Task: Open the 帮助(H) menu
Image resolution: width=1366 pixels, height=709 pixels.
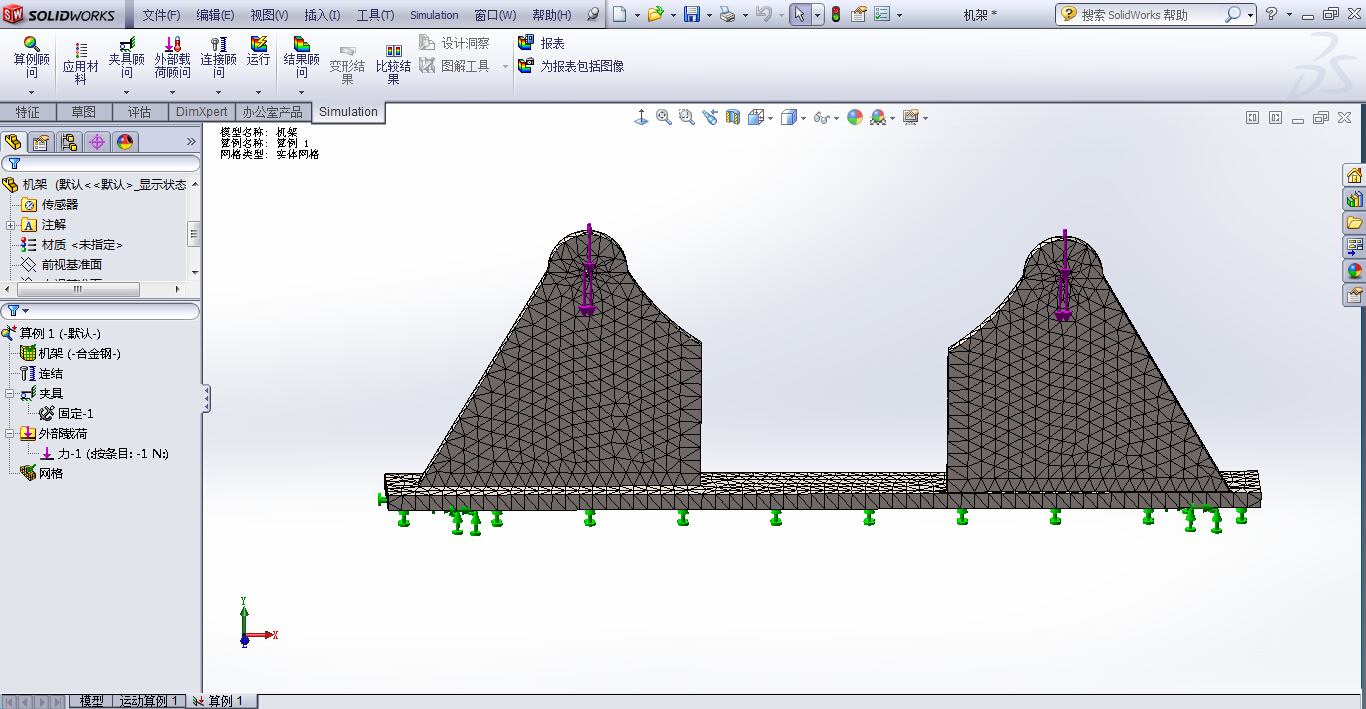Action: [552, 15]
